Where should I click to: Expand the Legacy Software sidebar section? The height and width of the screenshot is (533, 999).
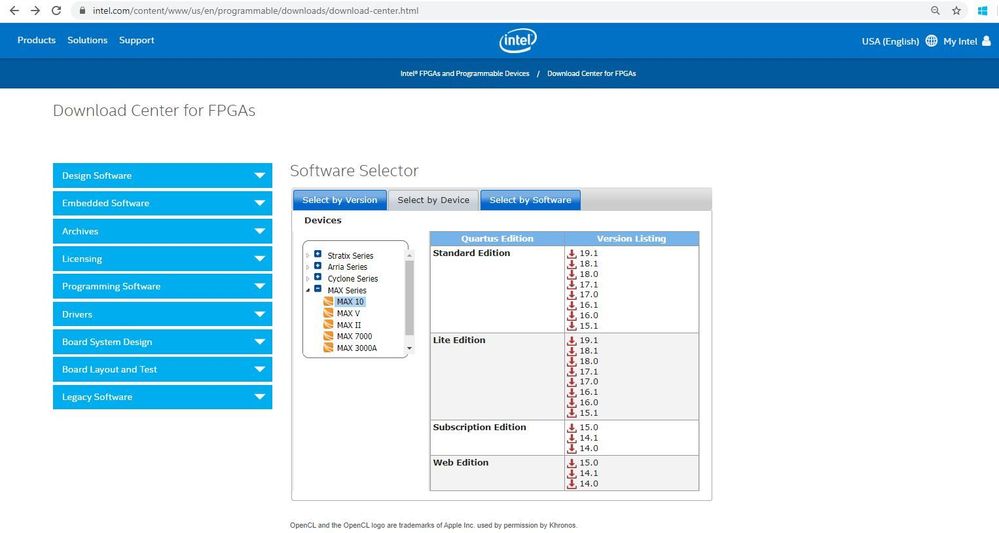coord(162,397)
